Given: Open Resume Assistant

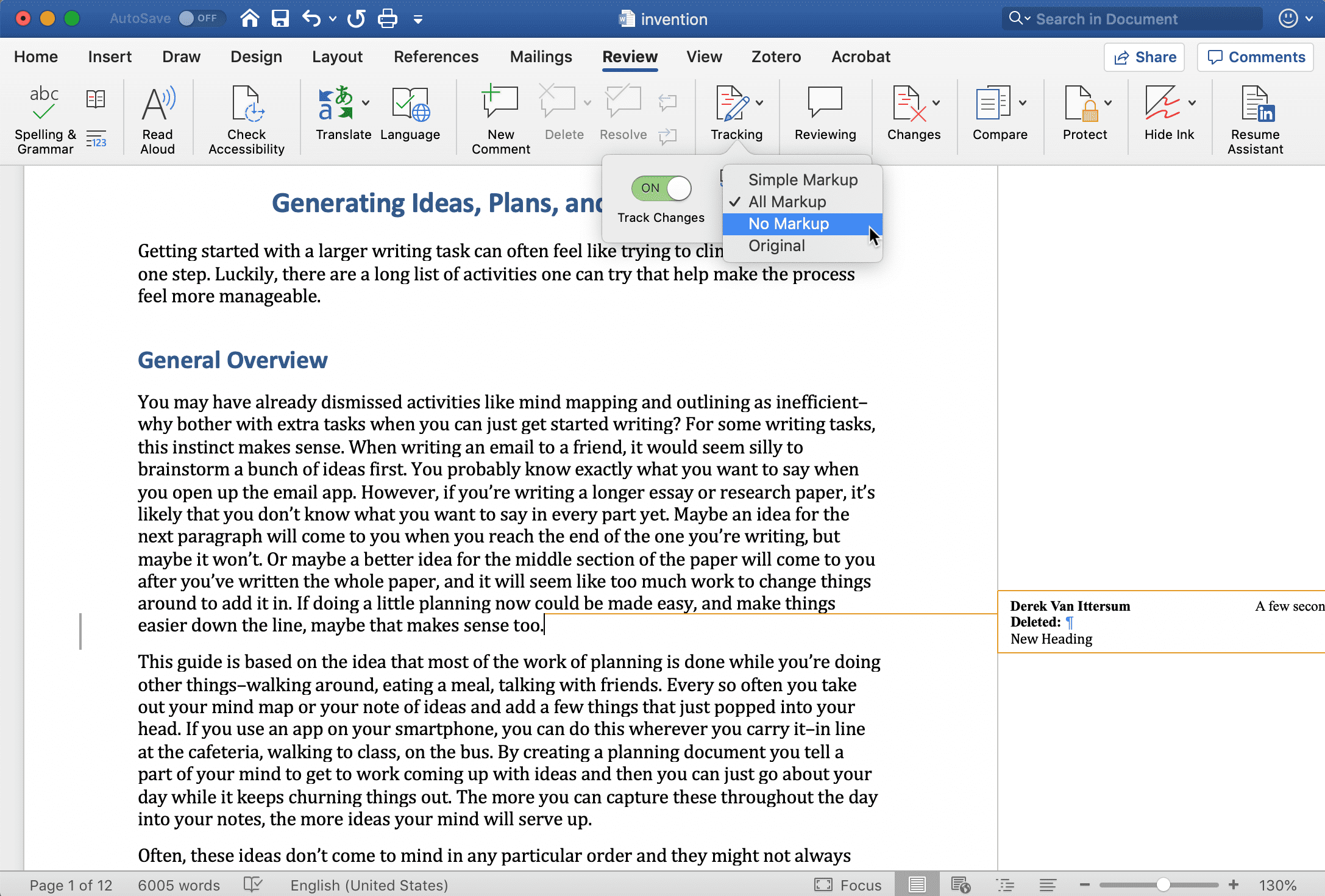Looking at the screenshot, I should [x=1255, y=120].
